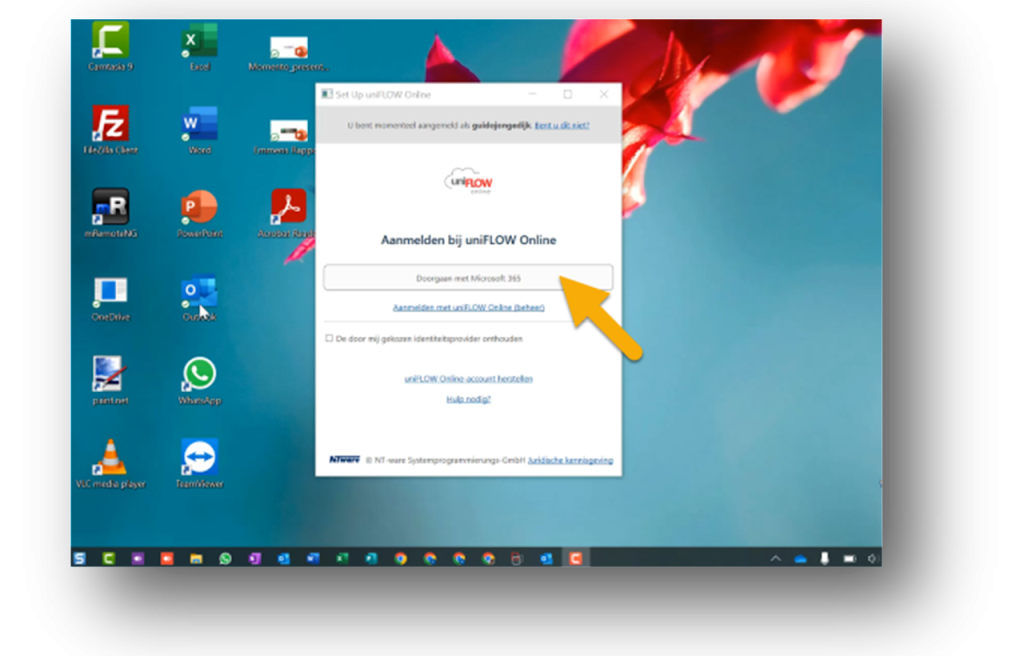The image size is (1024, 656).
Task: Click the battery icon in the system tray
Action: (849, 559)
